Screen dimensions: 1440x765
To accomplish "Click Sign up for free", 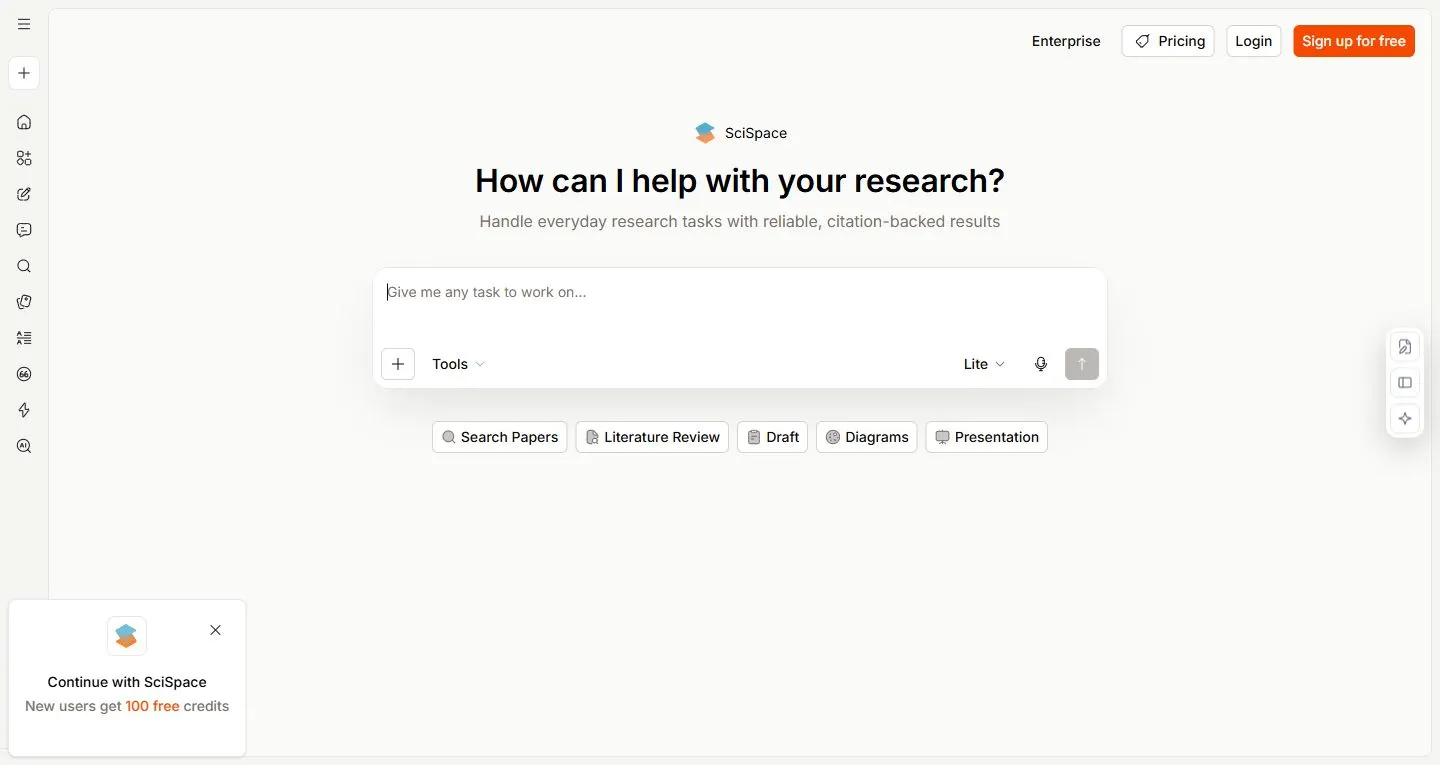I will point(1354,41).
